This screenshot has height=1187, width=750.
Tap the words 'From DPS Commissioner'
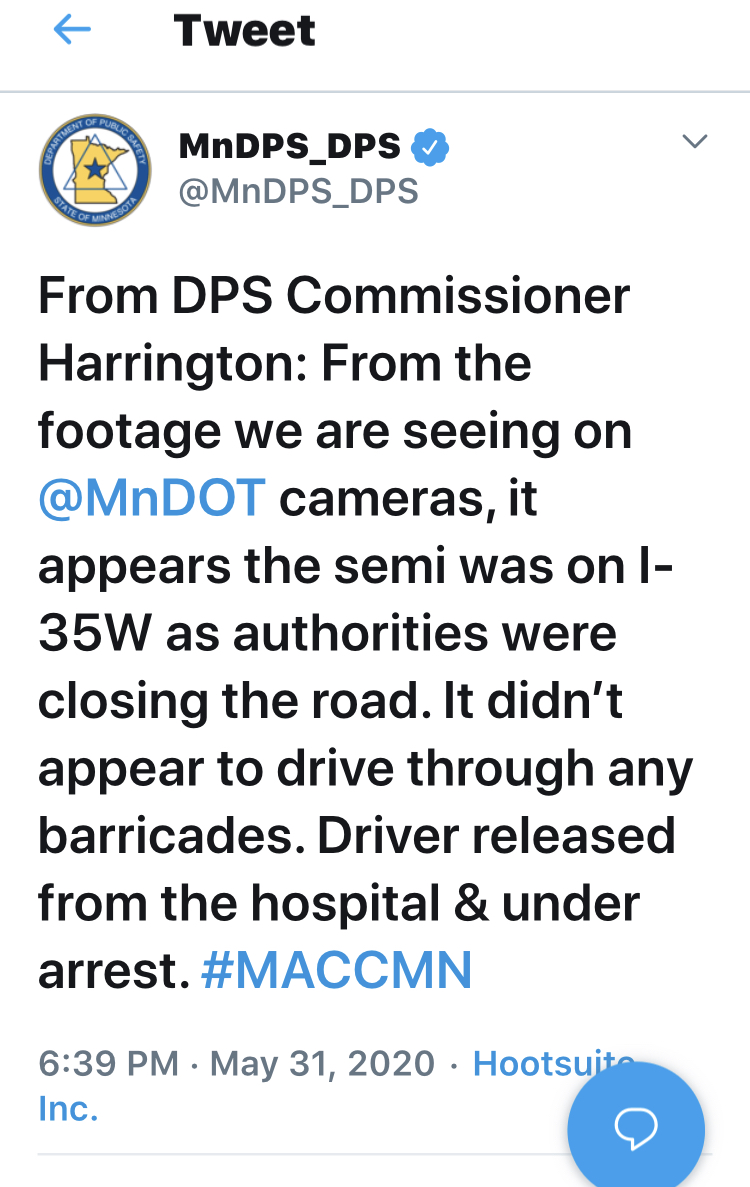tap(334, 295)
